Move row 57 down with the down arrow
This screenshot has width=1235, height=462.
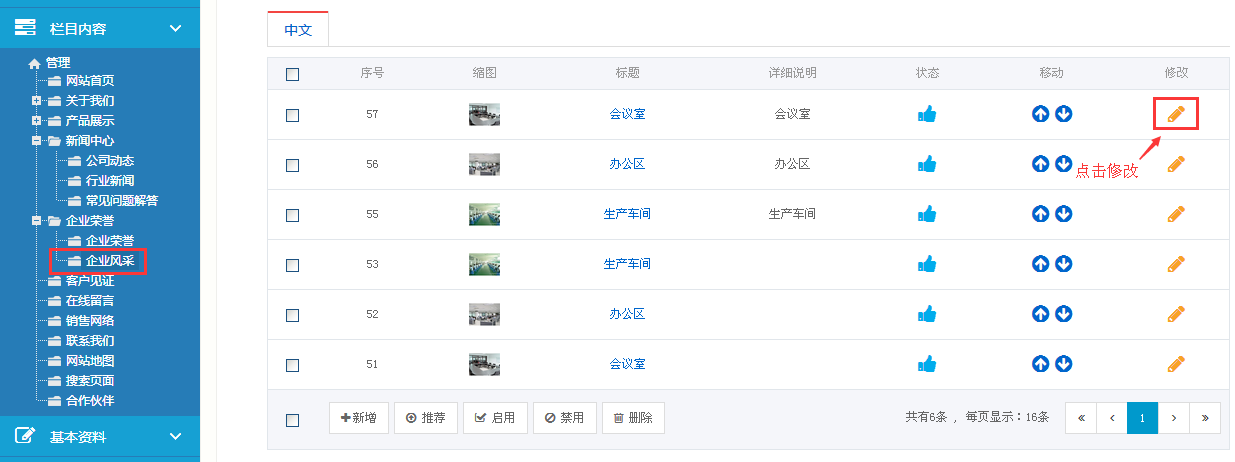1064,114
